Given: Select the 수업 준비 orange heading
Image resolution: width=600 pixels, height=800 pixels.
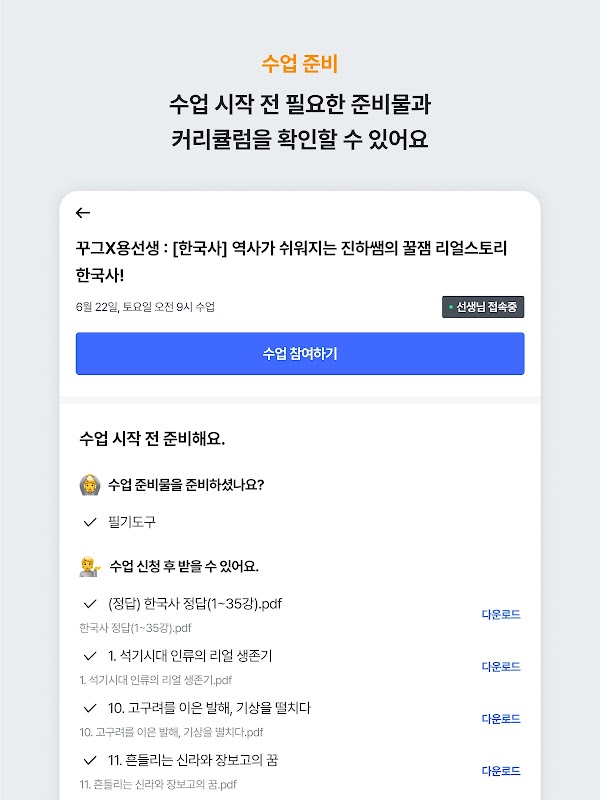Looking at the screenshot, I should pos(300,64).
